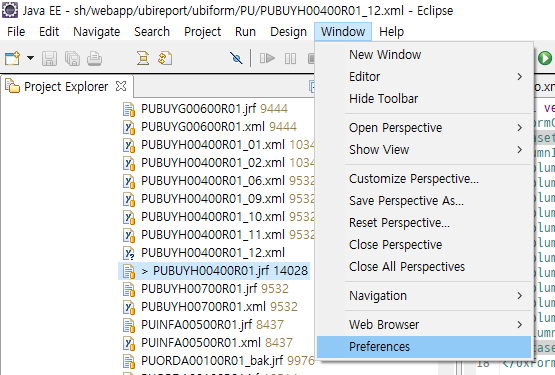555x375 pixels.
Task: Open the Project menu
Action: pos(202,32)
